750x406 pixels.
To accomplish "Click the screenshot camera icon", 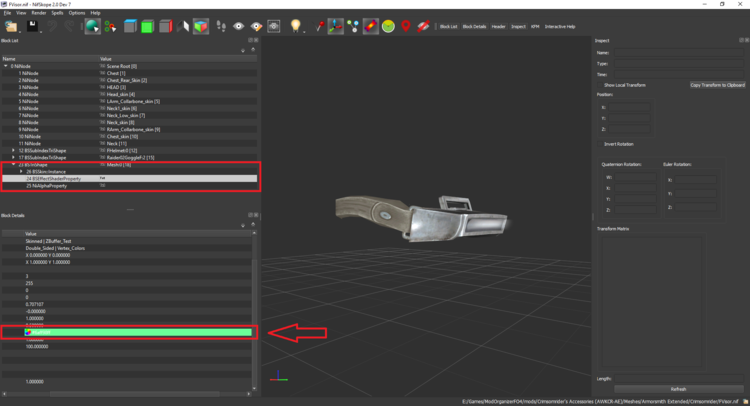I will tap(274, 26).
